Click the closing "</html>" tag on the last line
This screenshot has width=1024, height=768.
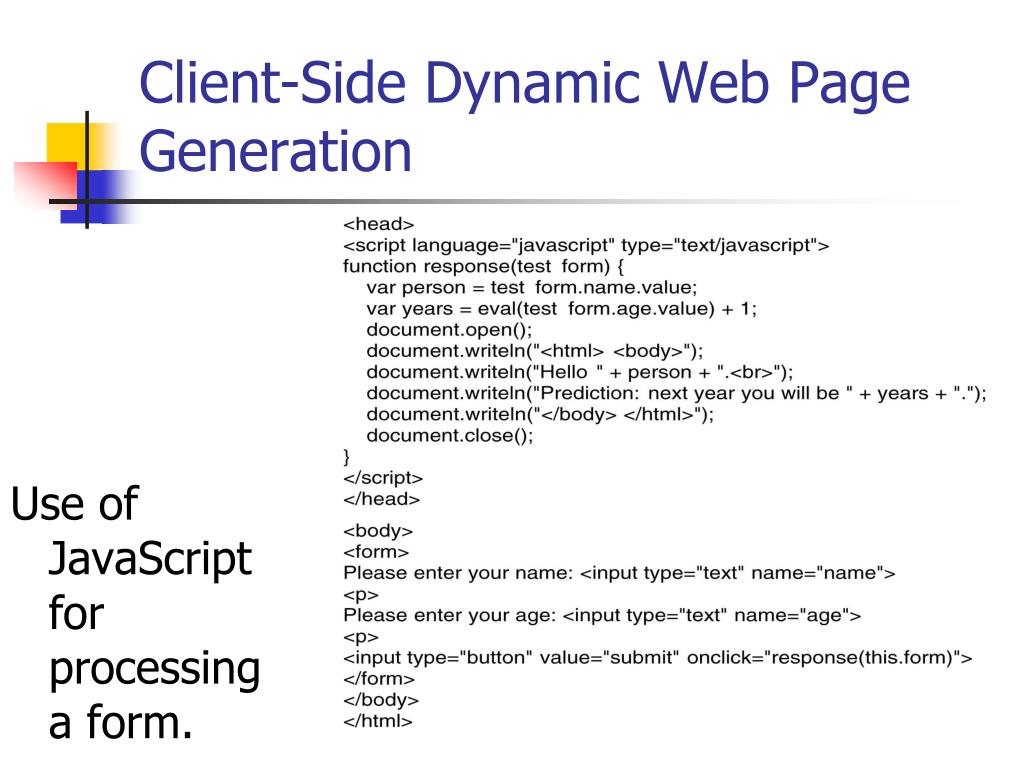[x=378, y=721]
